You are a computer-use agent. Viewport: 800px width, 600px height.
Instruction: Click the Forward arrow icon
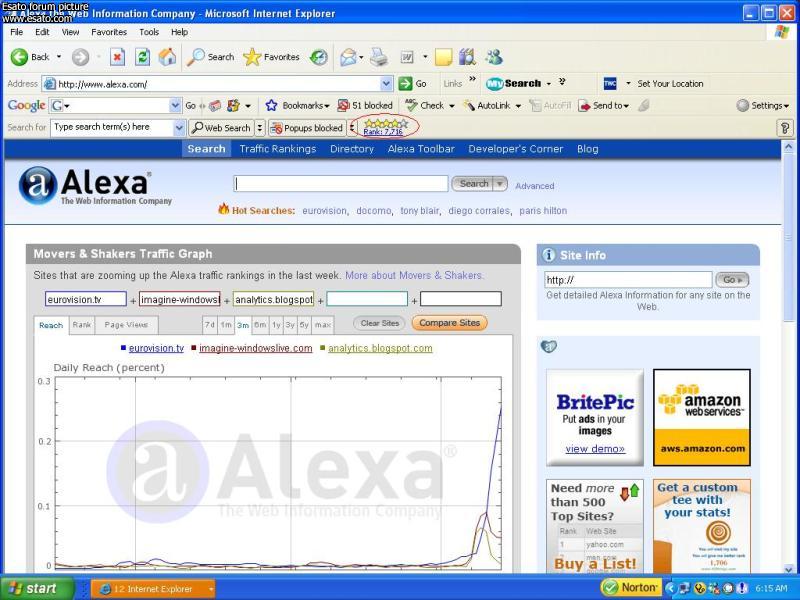(80, 57)
